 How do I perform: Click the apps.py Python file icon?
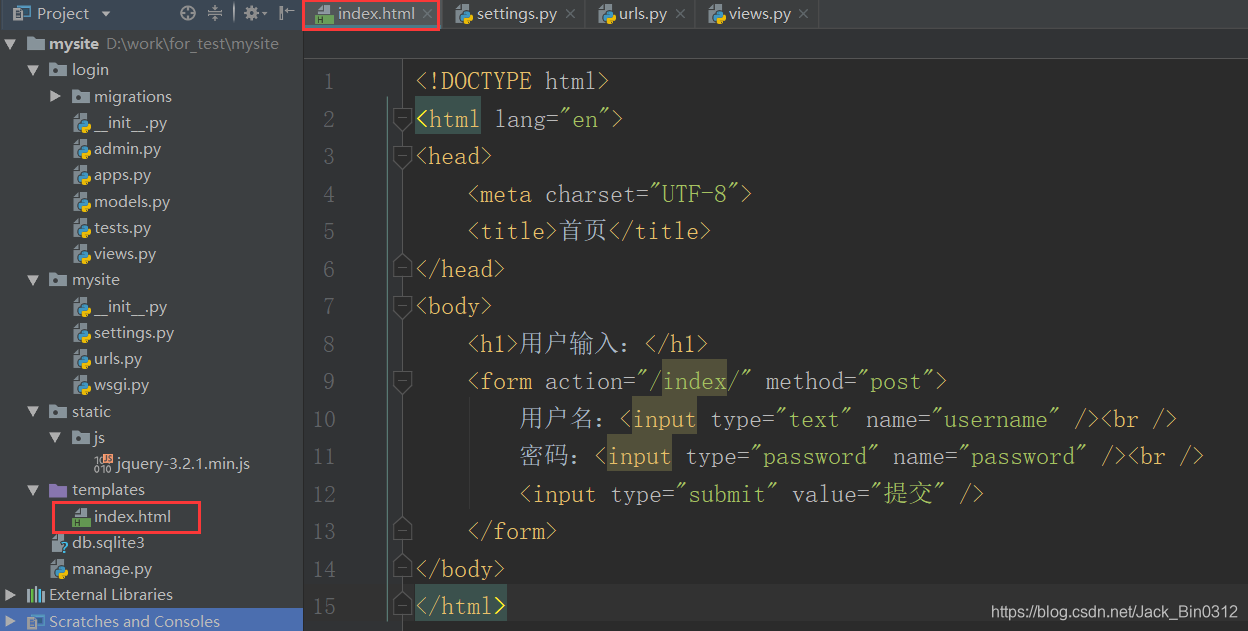tap(82, 175)
